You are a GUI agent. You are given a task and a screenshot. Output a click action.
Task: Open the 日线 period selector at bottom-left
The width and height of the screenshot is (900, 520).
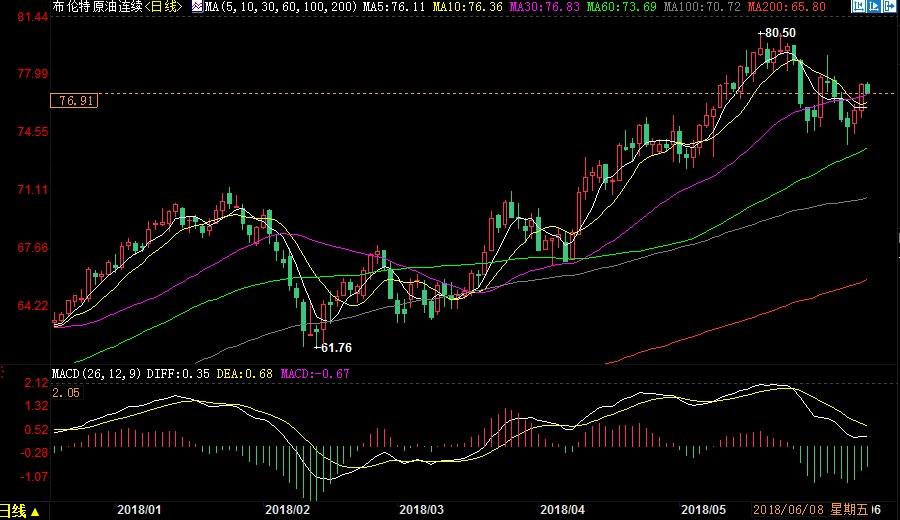click(x=14, y=511)
